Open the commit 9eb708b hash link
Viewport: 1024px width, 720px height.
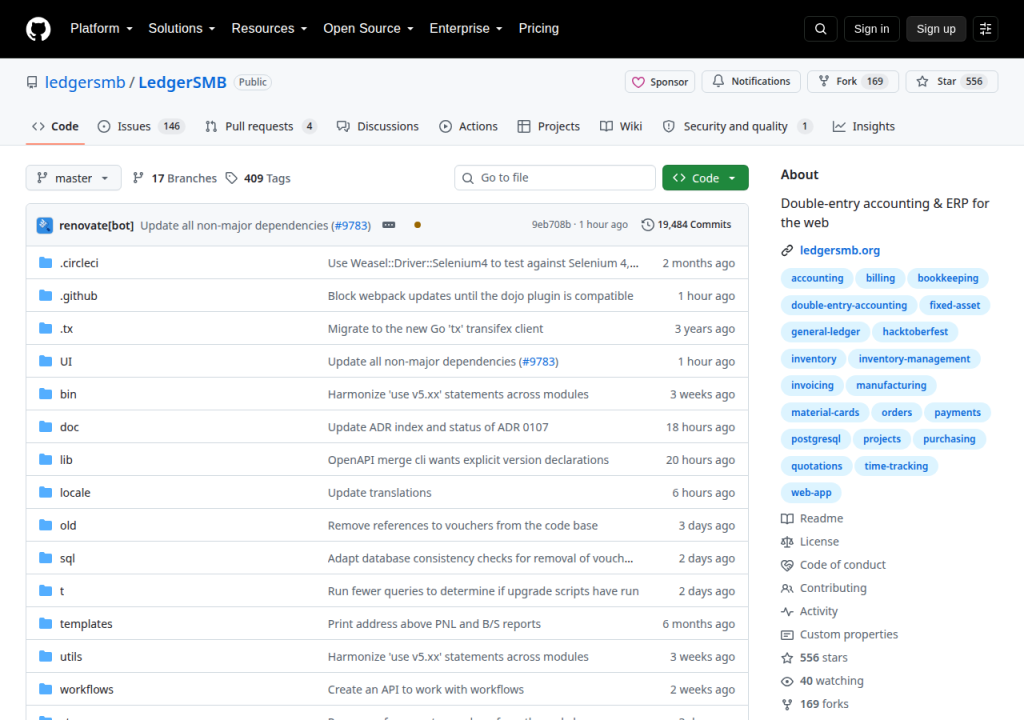pyautogui.click(x=551, y=225)
